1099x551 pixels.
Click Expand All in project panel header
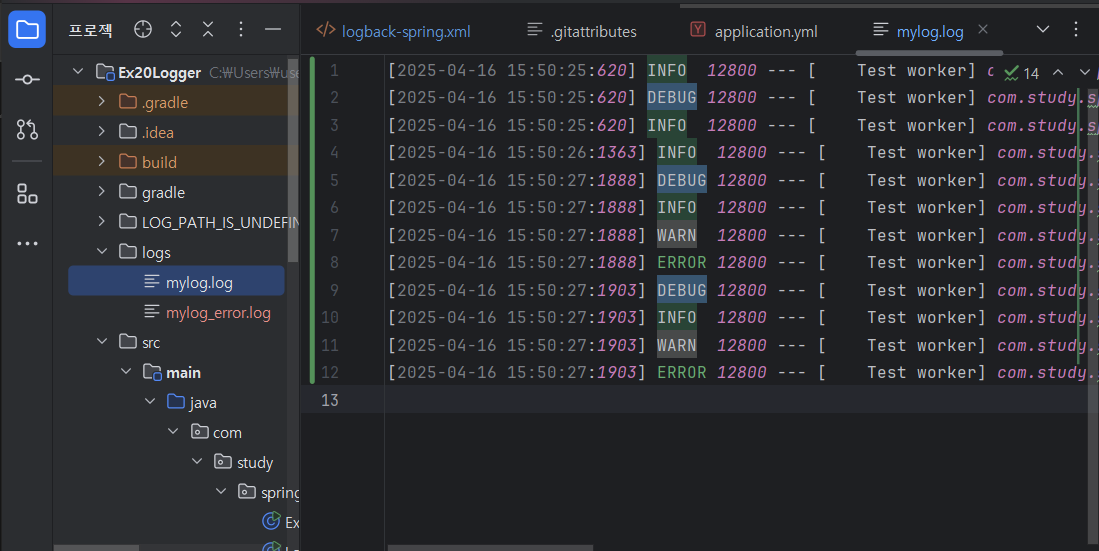(176, 30)
